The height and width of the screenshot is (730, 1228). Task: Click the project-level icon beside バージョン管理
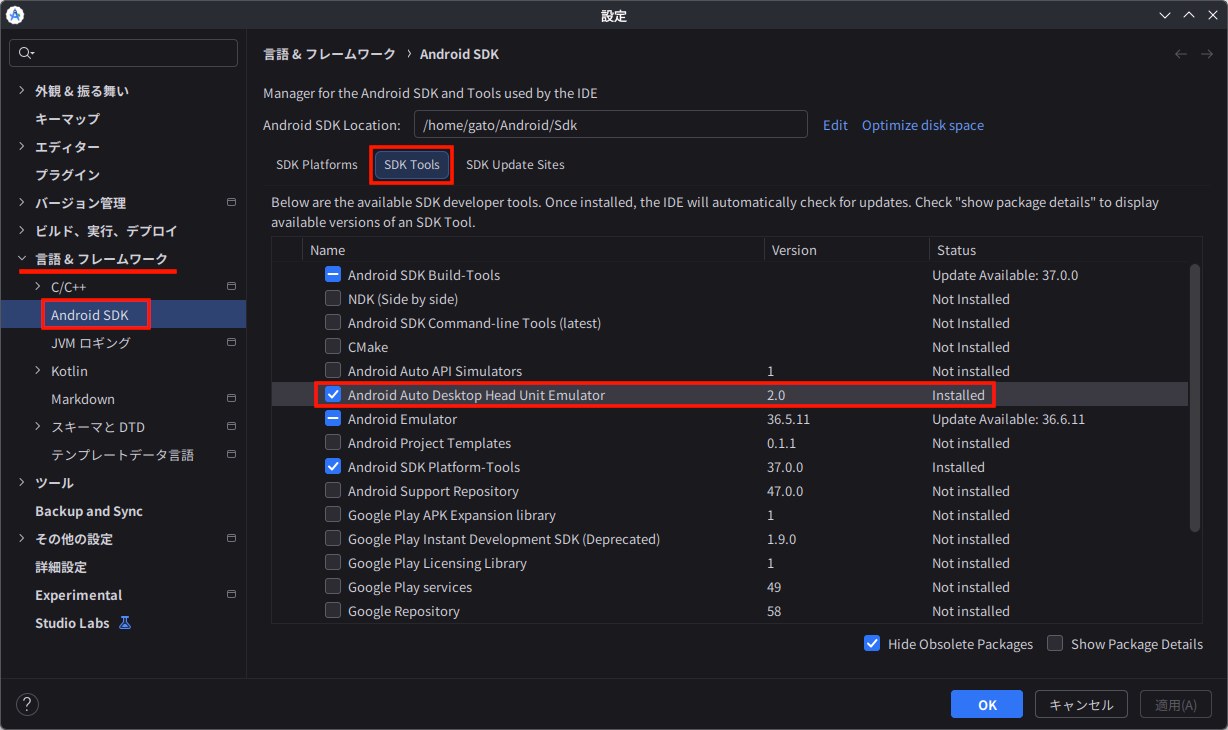[x=231, y=203]
